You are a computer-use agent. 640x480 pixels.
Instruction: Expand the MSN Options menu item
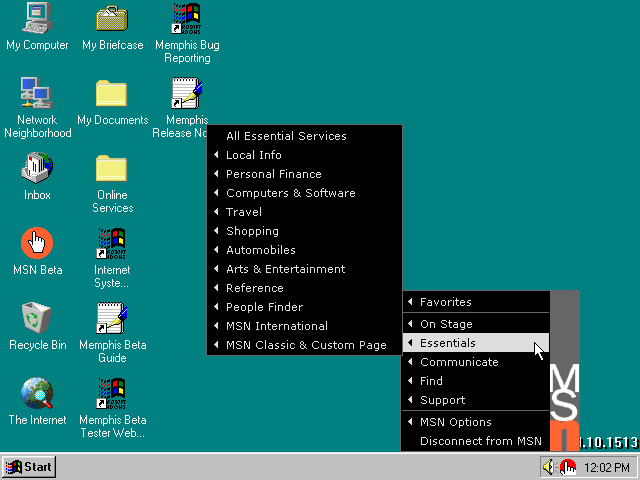(476, 422)
